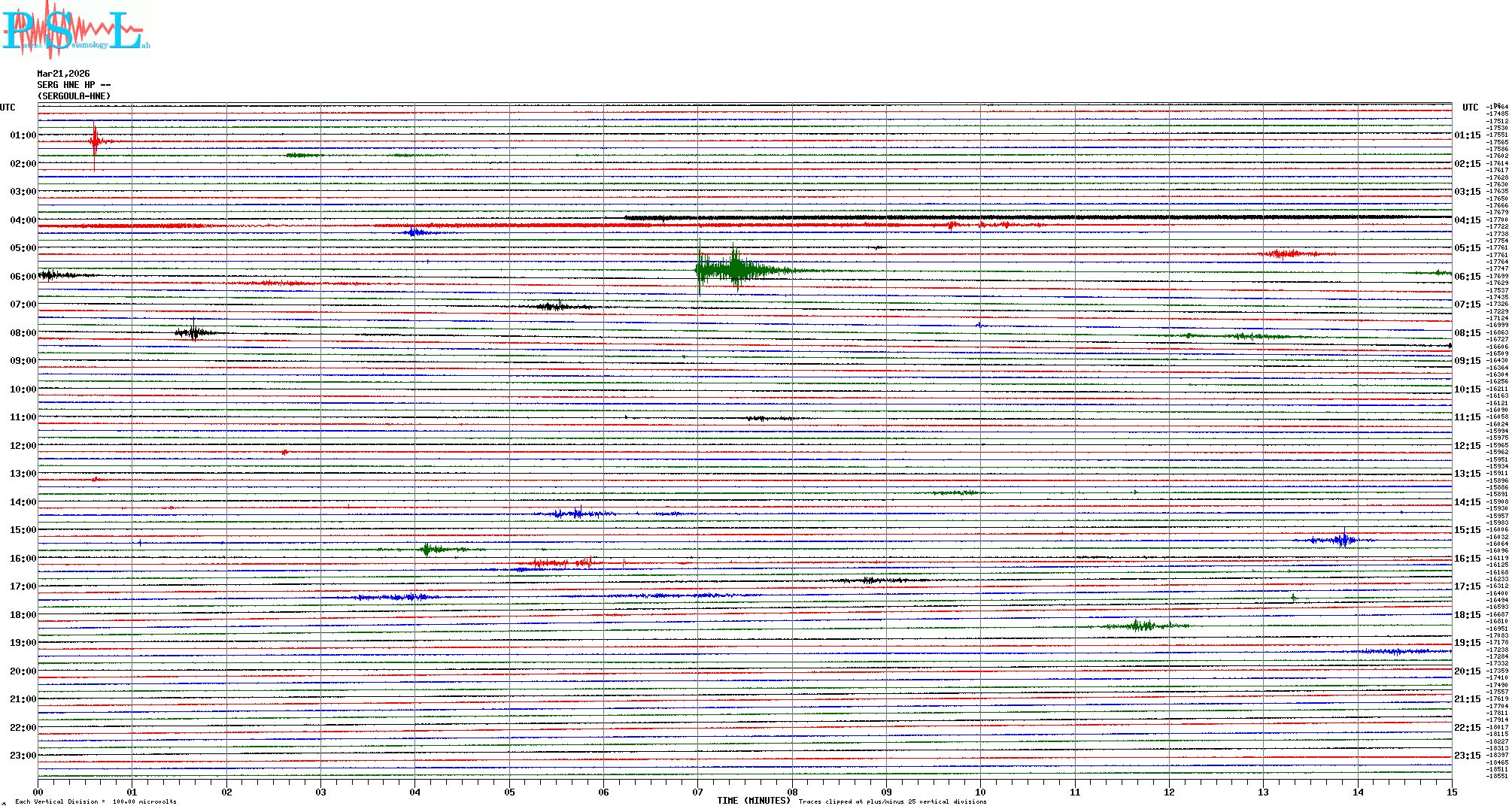
Task: Click the right UTC axis heading
Action: coord(1470,108)
